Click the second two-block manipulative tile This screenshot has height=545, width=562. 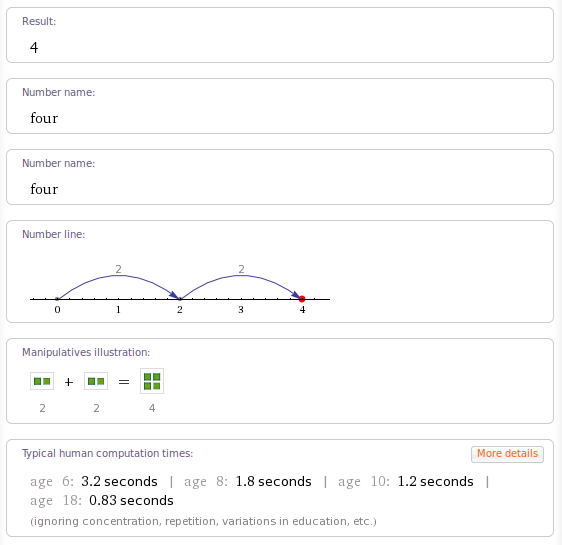click(96, 381)
